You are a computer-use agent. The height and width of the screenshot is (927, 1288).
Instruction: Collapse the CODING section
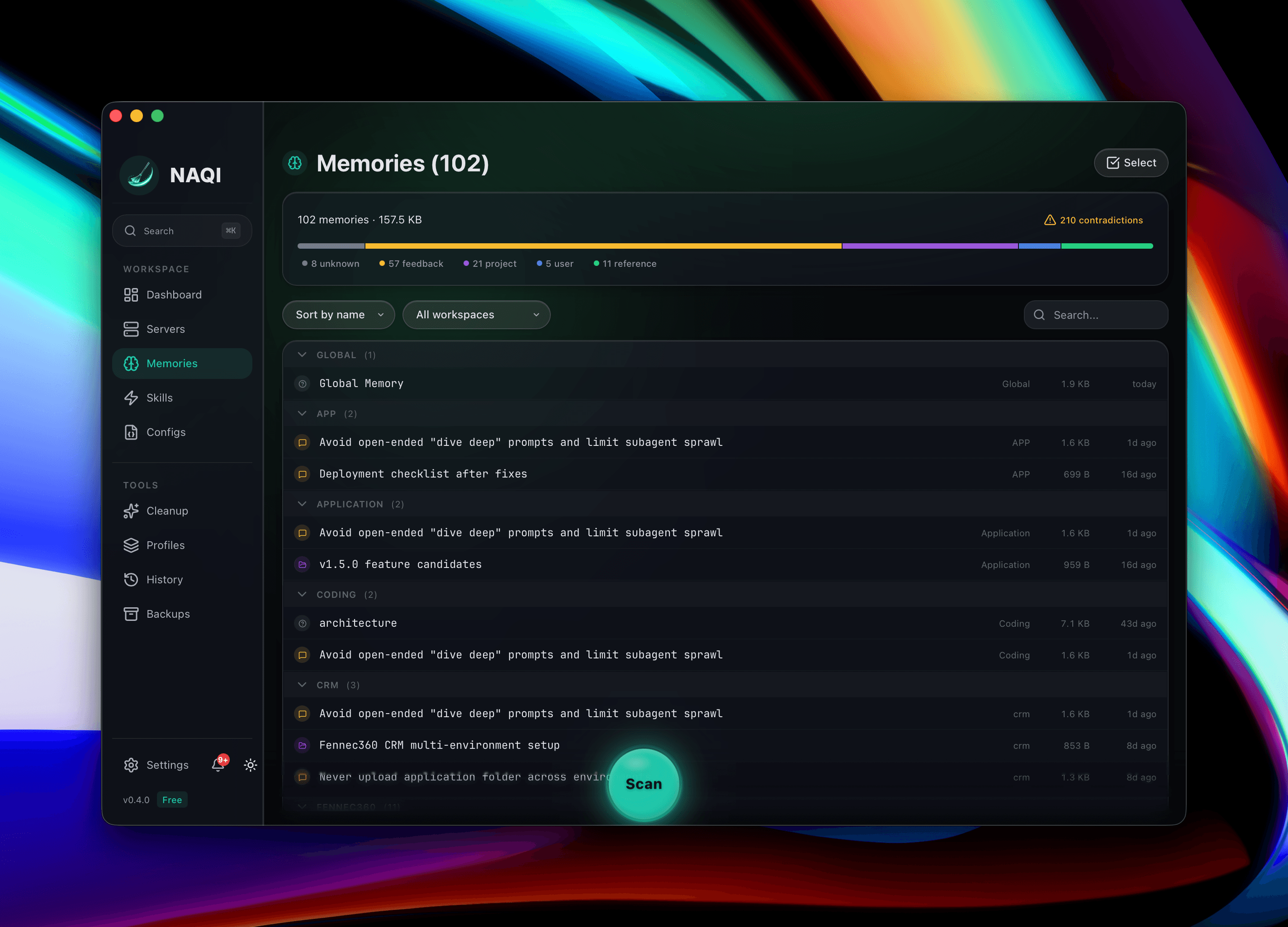302,594
